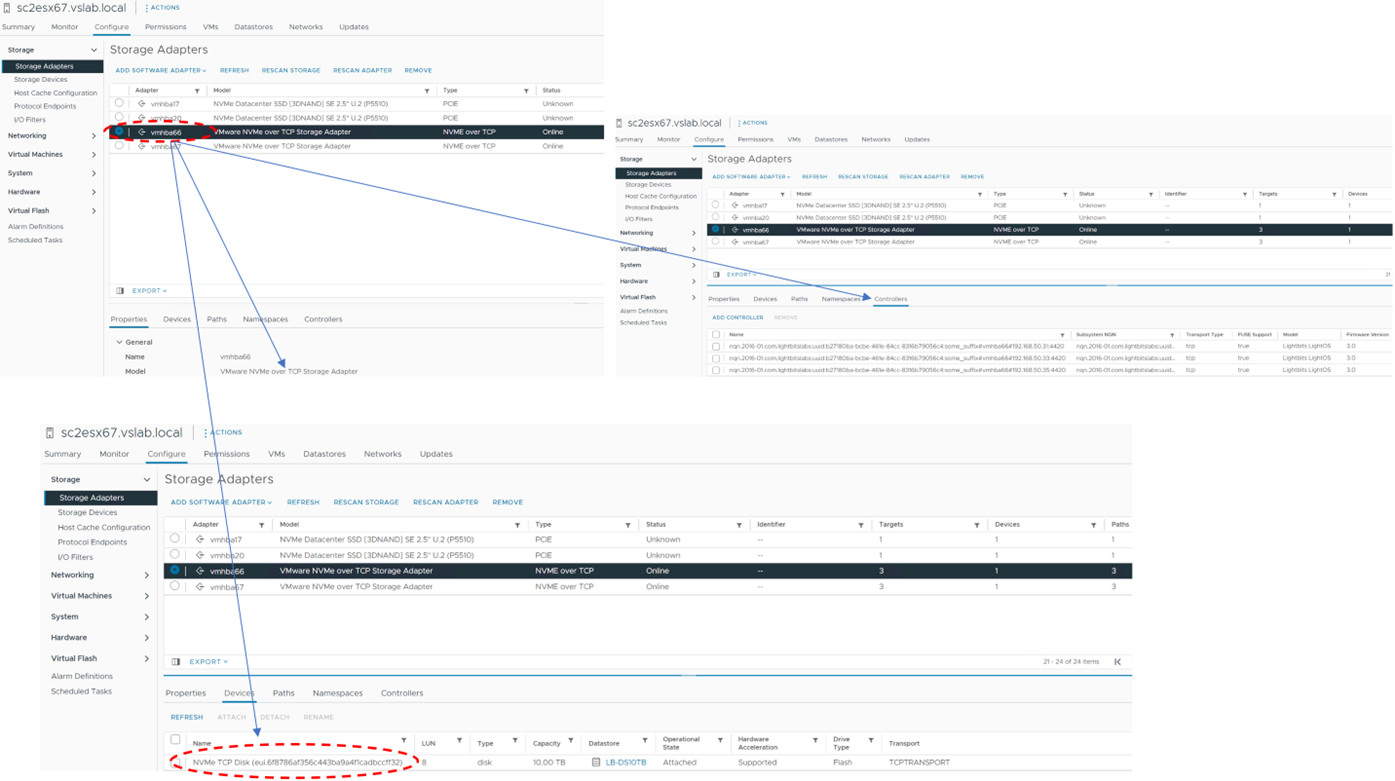The height and width of the screenshot is (781, 1395).
Task: Expand Networking in the Devices view sidebar
Action: coord(147,575)
